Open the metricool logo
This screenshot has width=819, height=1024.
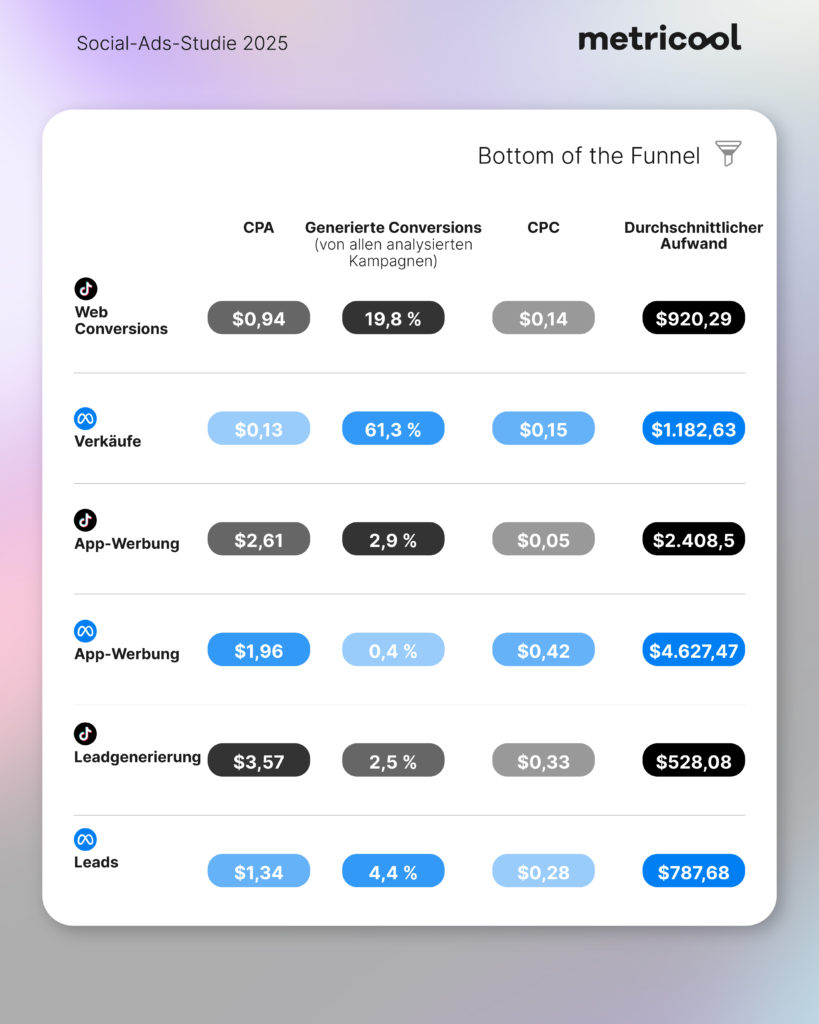659,39
